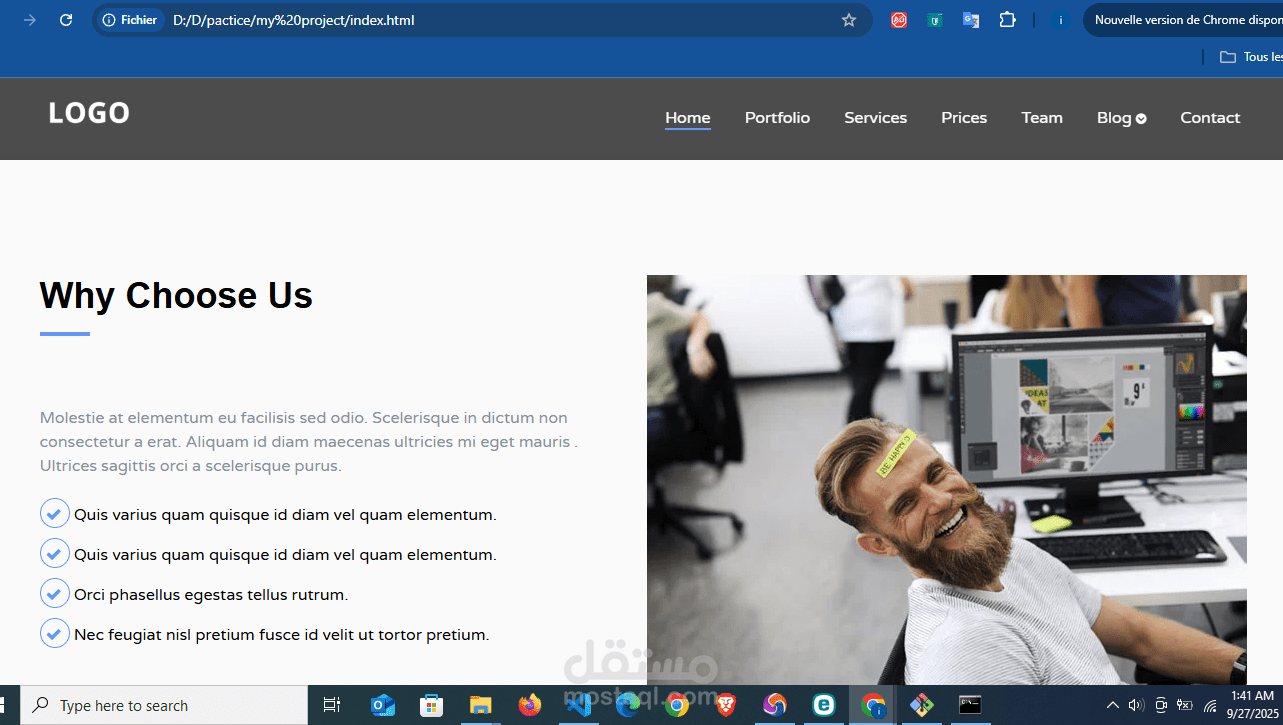The height and width of the screenshot is (725, 1283).
Task: Click the check icon beside the first Quis varius line
Action: tap(55, 513)
